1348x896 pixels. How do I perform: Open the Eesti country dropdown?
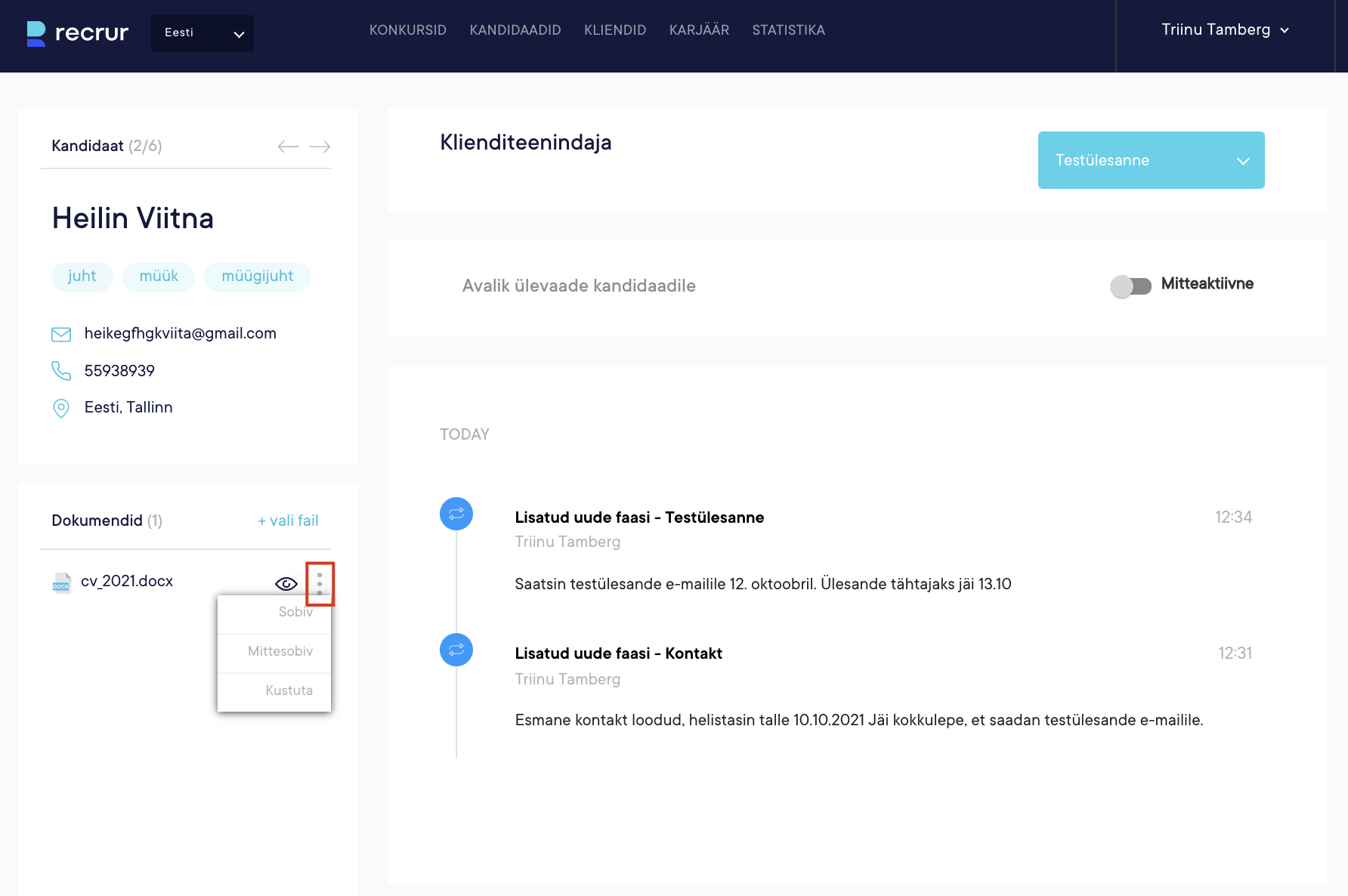(x=203, y=33)
